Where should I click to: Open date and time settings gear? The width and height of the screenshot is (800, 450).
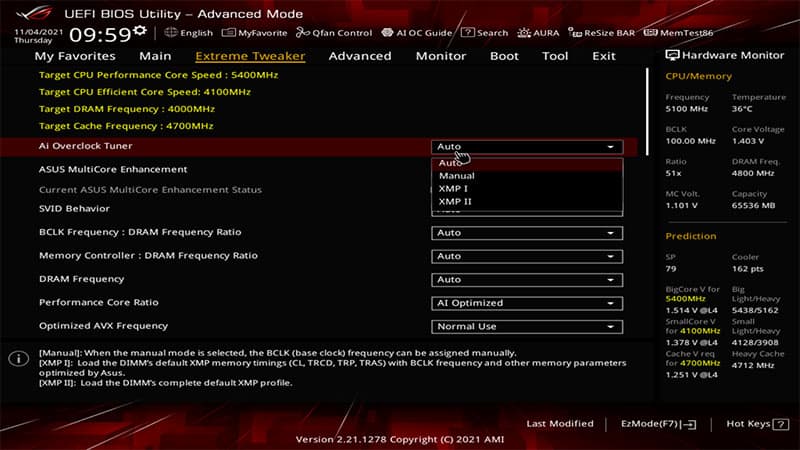pos(140,31)
